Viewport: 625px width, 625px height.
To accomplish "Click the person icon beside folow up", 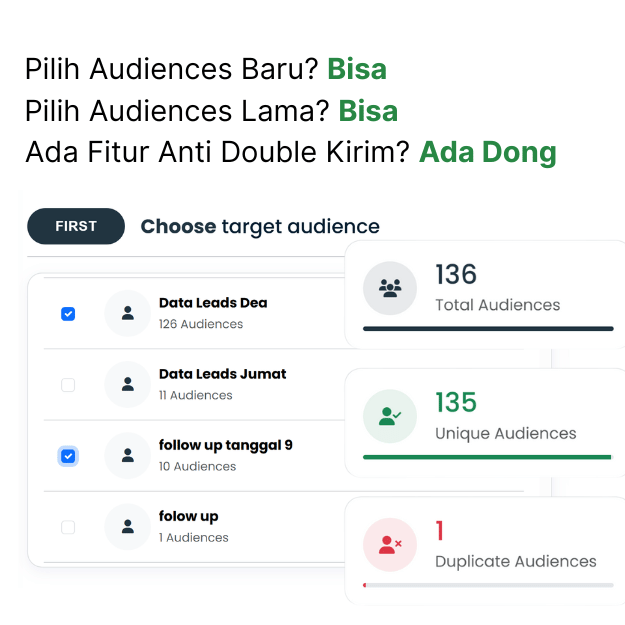I will coord(128,526).
